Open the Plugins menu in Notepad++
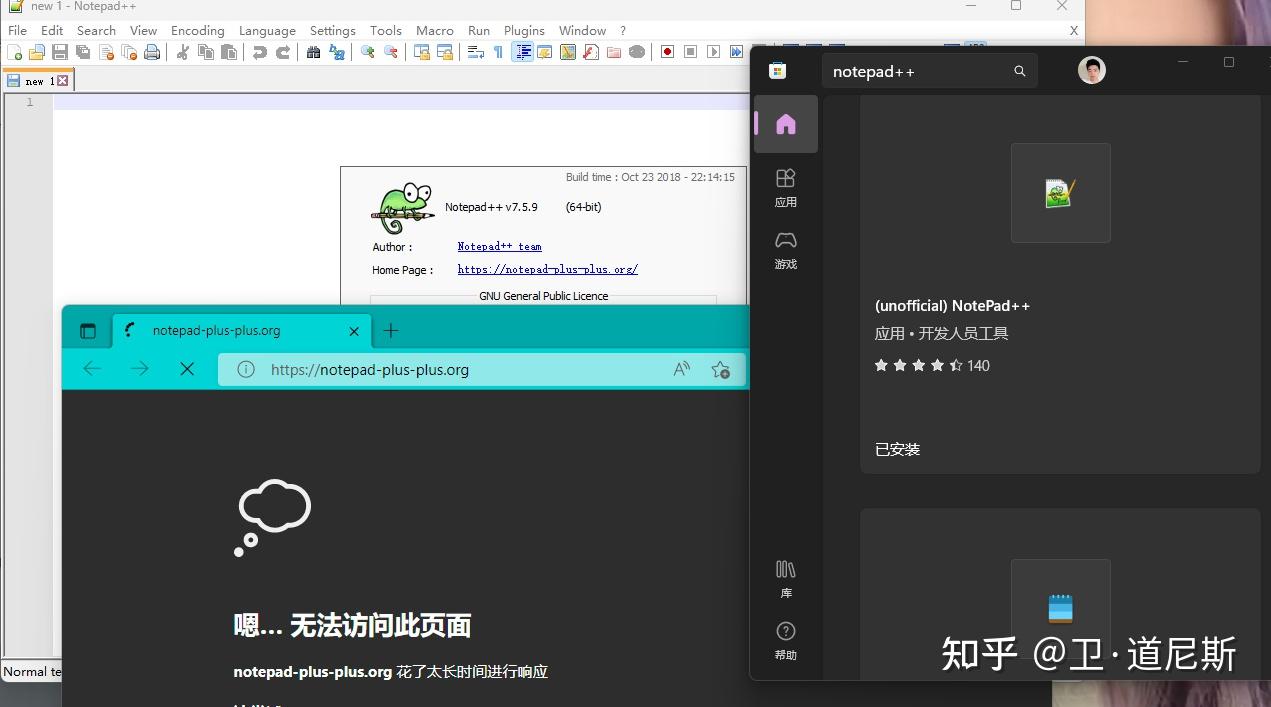 [524, 30]
